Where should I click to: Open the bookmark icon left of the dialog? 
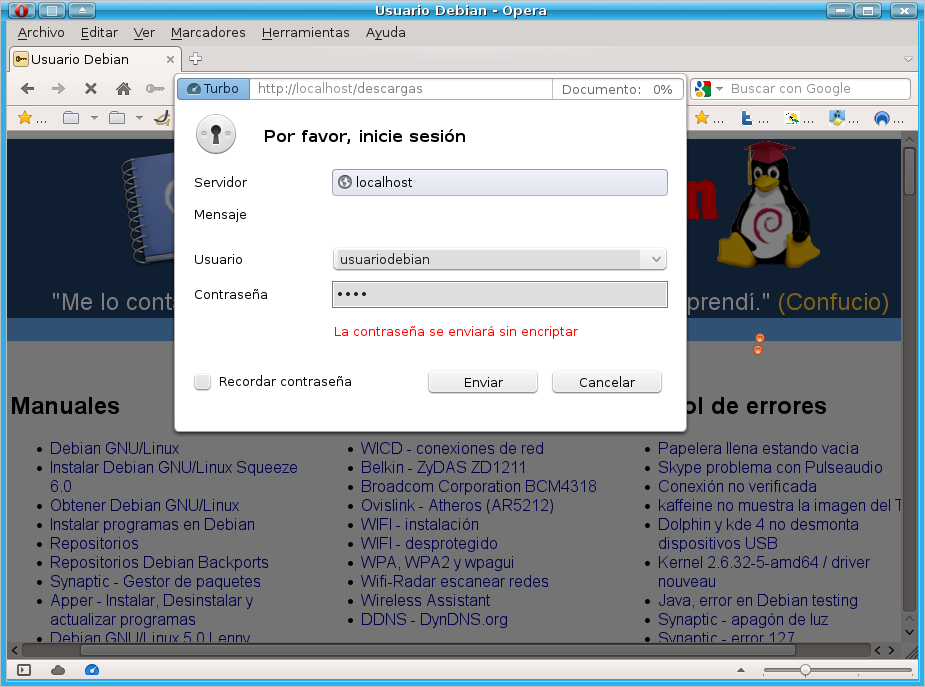point(162,118)
